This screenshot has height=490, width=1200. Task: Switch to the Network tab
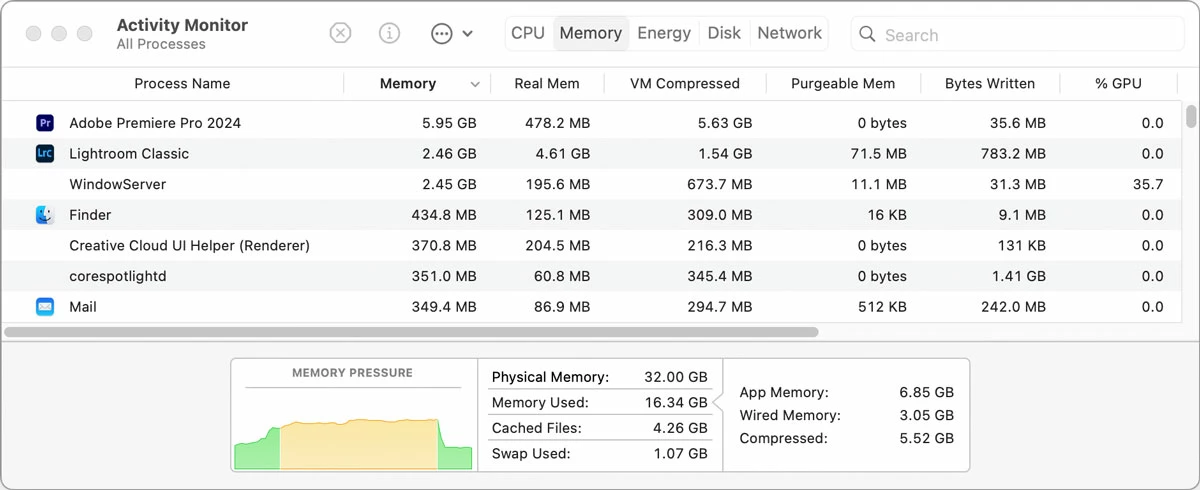point(789,33)
